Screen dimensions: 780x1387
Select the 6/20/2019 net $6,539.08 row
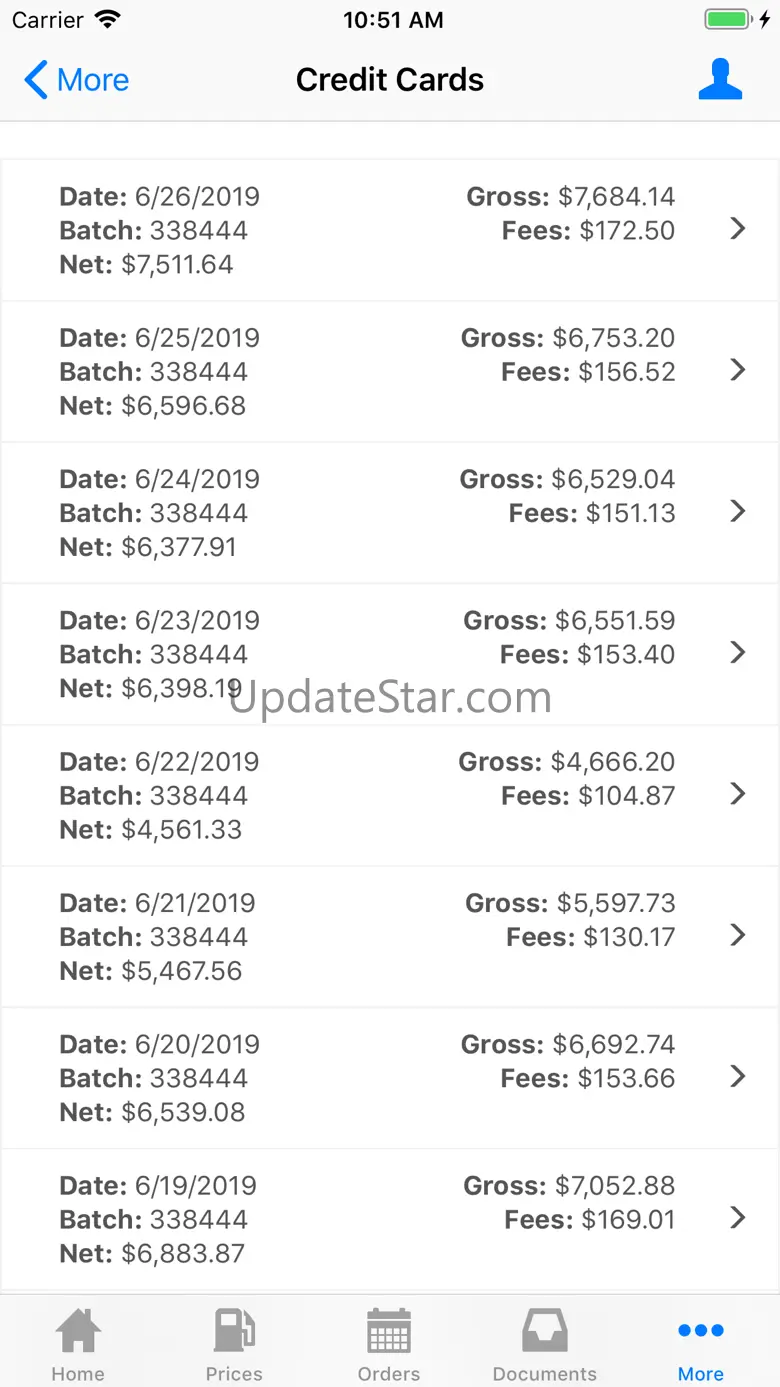[389, 1078]
